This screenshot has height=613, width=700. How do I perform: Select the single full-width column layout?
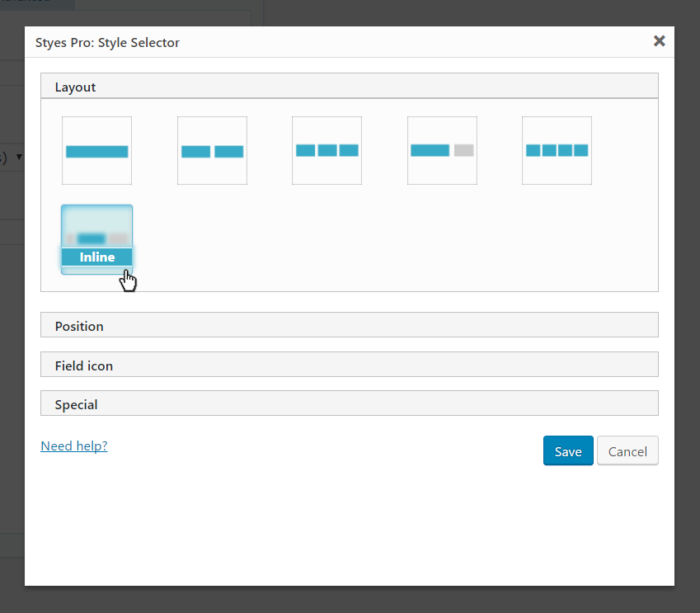pyautogui.click(x=97, y=150)
